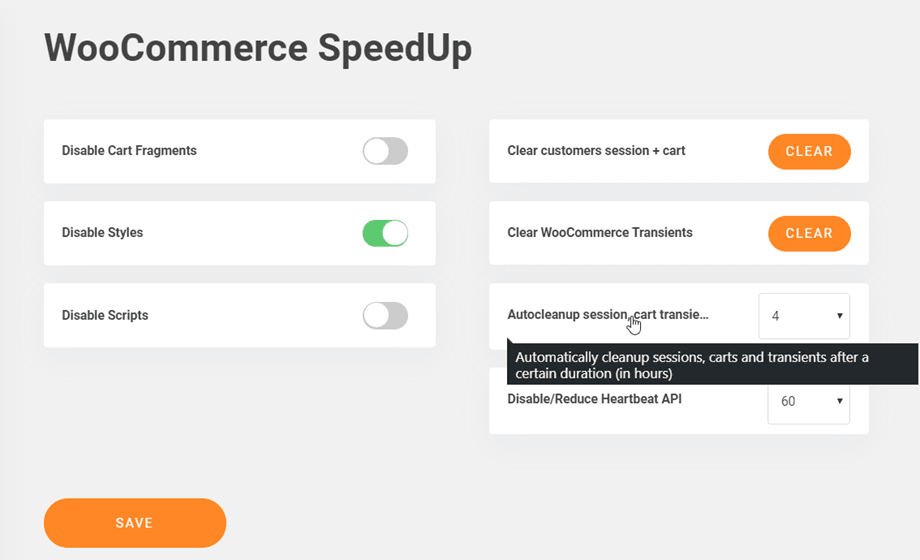Toggle the Disable Scripts switch
This screenshot has width=920, height=560.
385,315
